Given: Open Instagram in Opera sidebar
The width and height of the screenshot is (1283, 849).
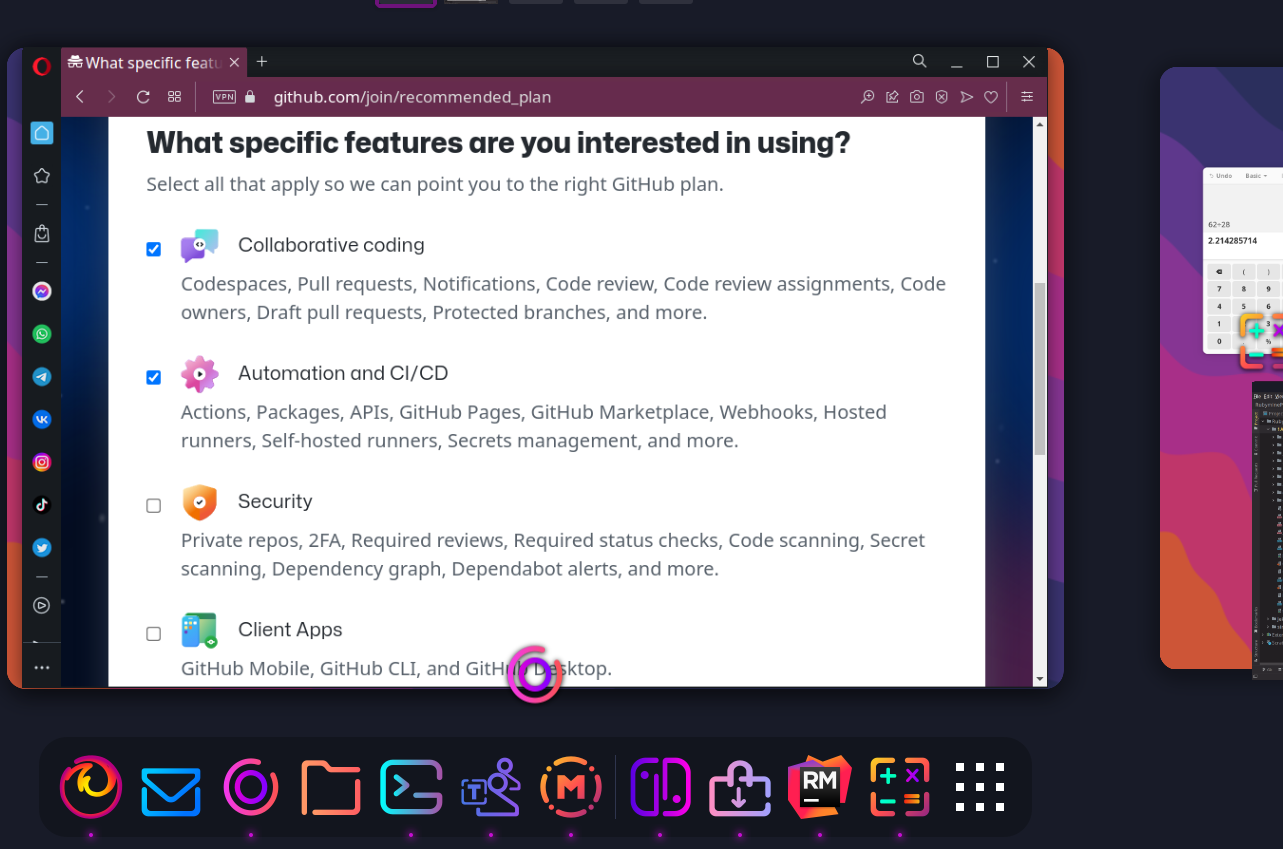Looking at the screenshot, I should click(41, 462).
